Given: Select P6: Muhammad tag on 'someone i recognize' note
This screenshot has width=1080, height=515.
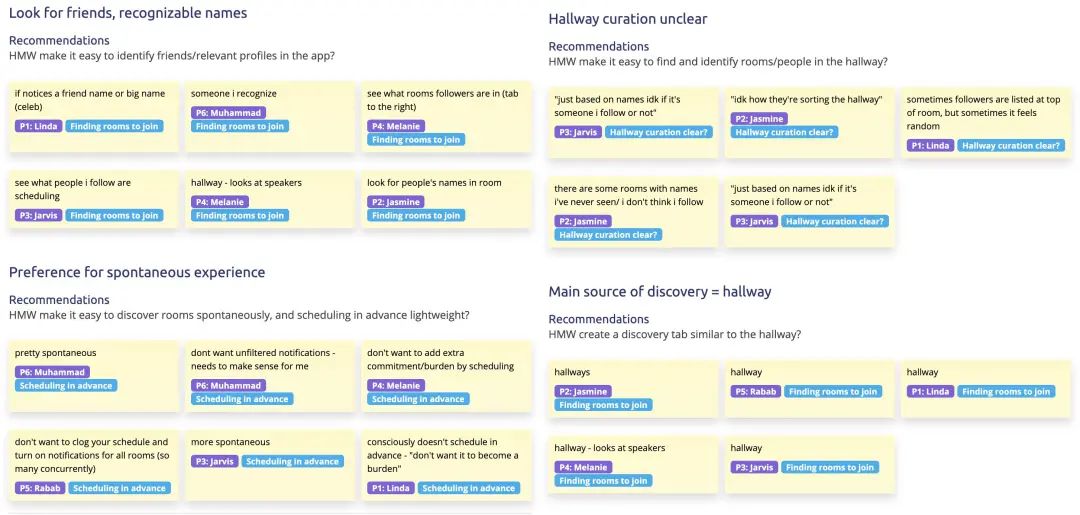Looking at the screenshot, I should point(228,113).
